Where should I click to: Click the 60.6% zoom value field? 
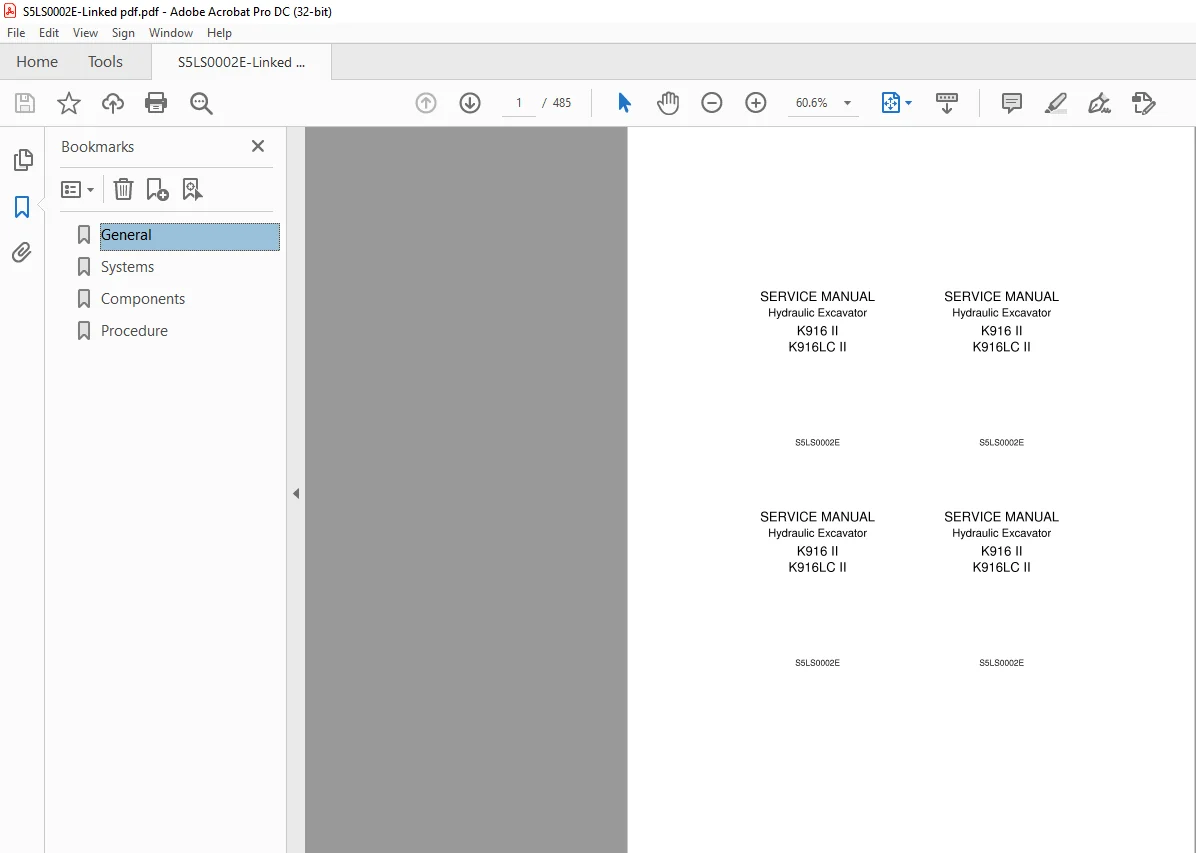[812, 103]
